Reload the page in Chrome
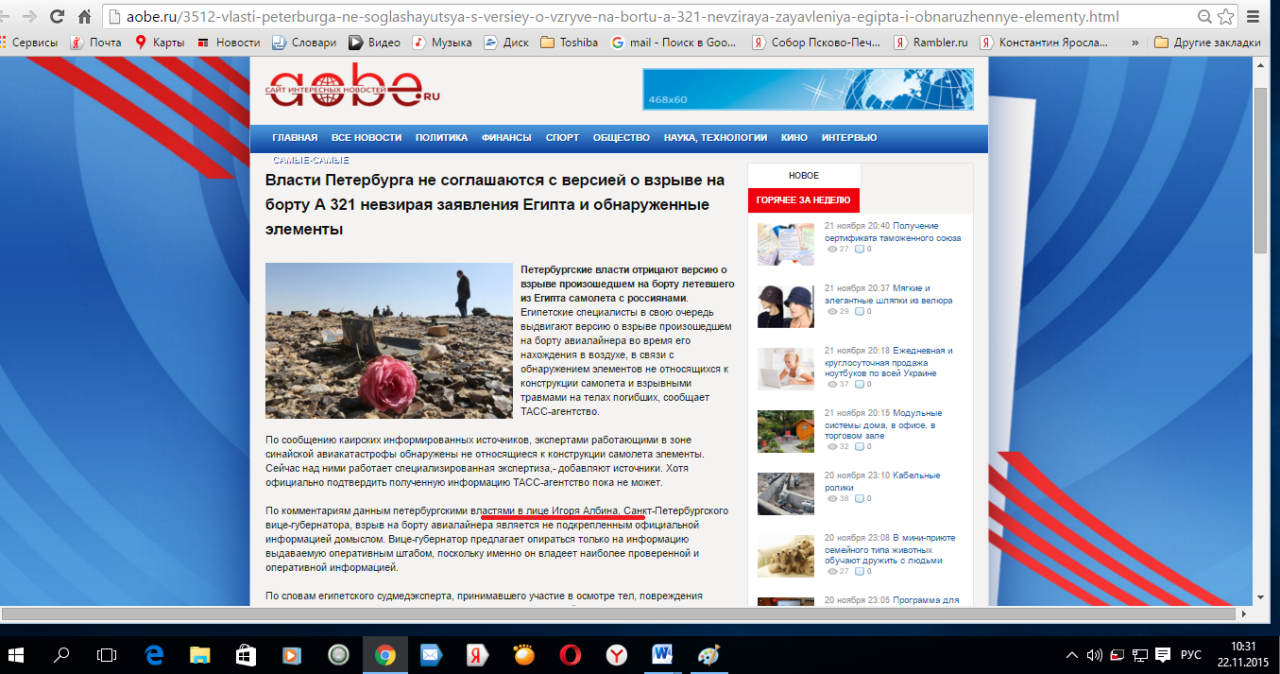 click(x=57, y=17)
